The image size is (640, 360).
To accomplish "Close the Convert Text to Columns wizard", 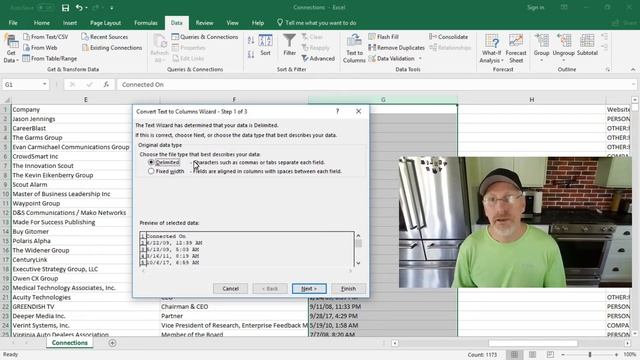I will tap(358, 111).
